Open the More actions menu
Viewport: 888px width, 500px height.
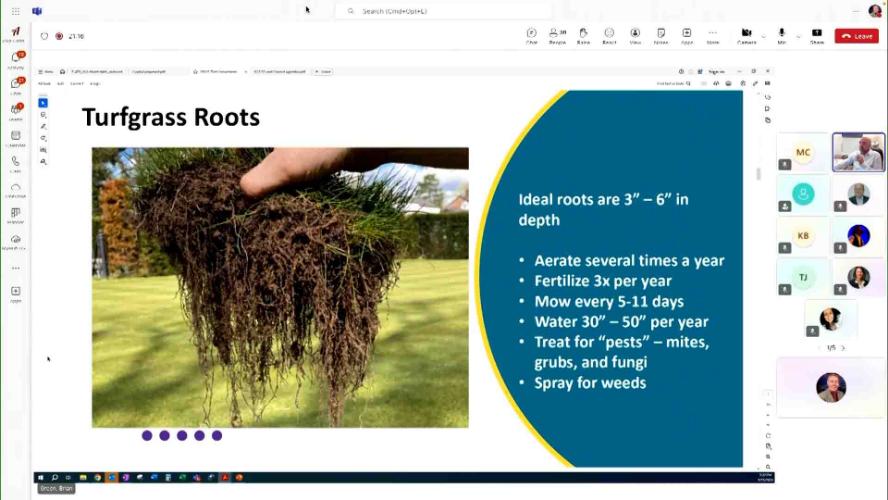click(713, 35)
